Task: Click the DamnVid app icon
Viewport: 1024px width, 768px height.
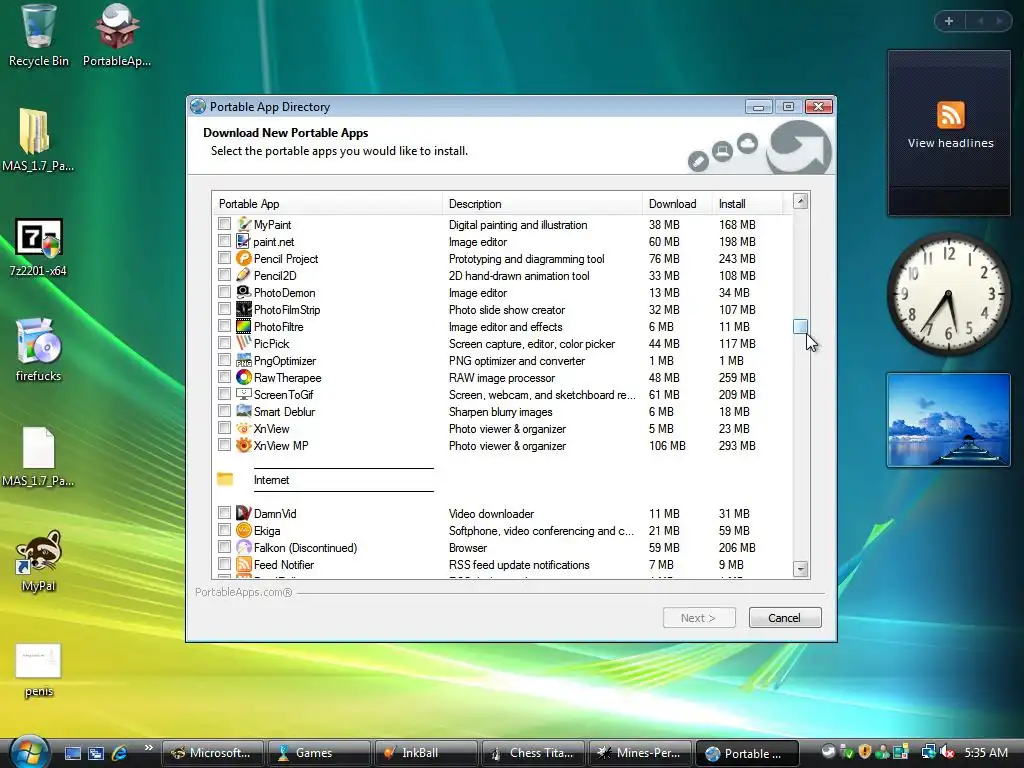Action: pyautogui.click(x=244, y=513)
